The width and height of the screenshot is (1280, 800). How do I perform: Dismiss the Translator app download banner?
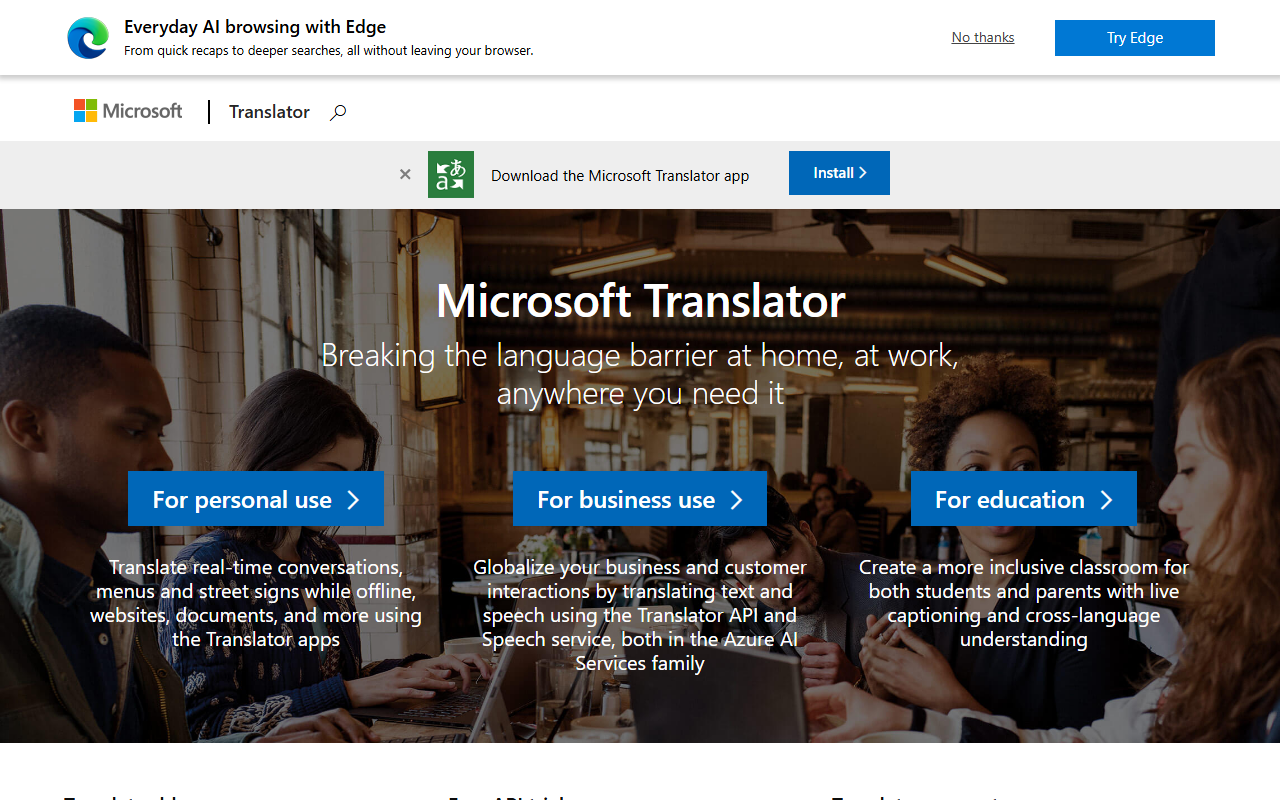[405, 174]
